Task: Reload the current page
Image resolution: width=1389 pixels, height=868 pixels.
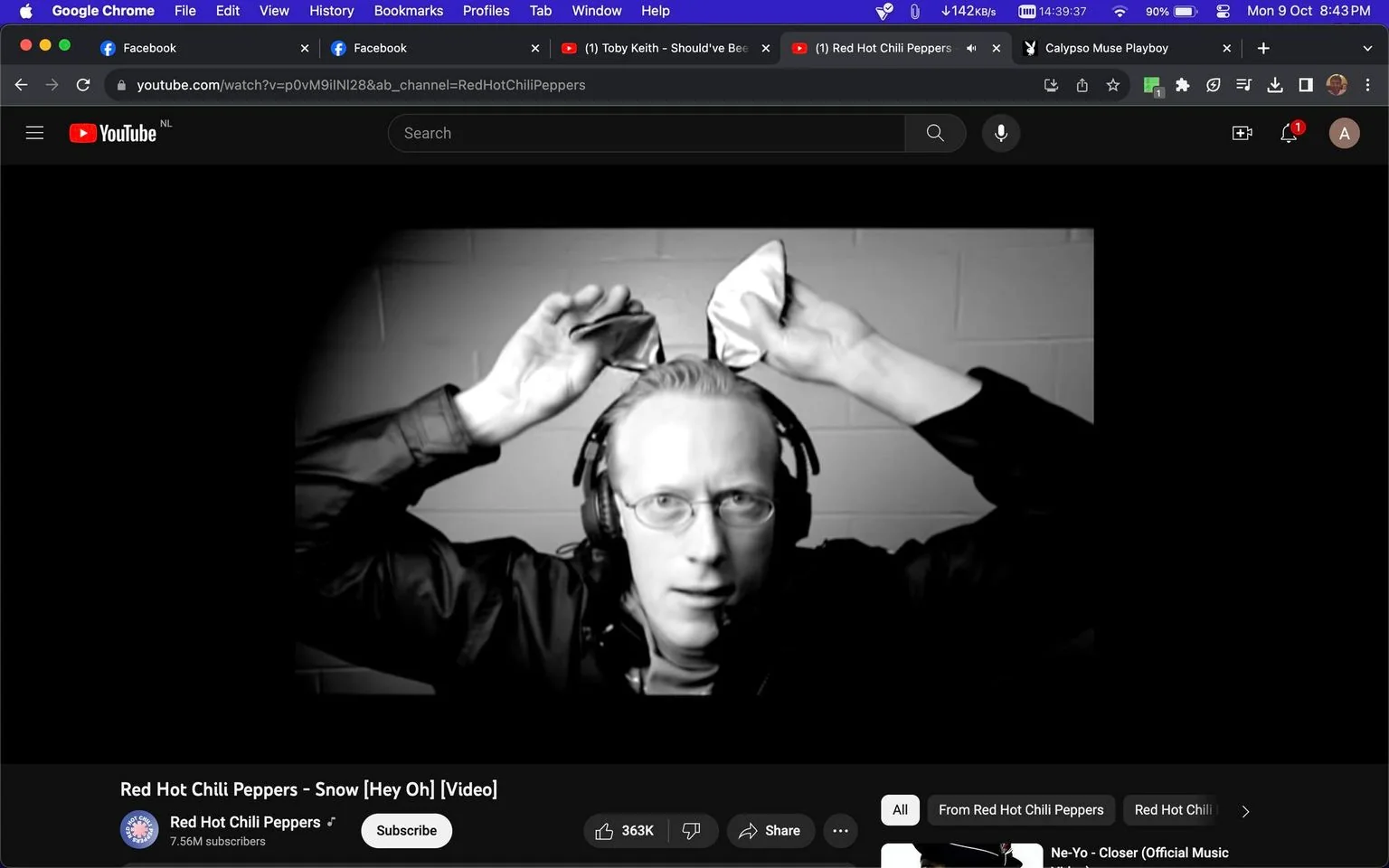Action: [x=83, y=85]
